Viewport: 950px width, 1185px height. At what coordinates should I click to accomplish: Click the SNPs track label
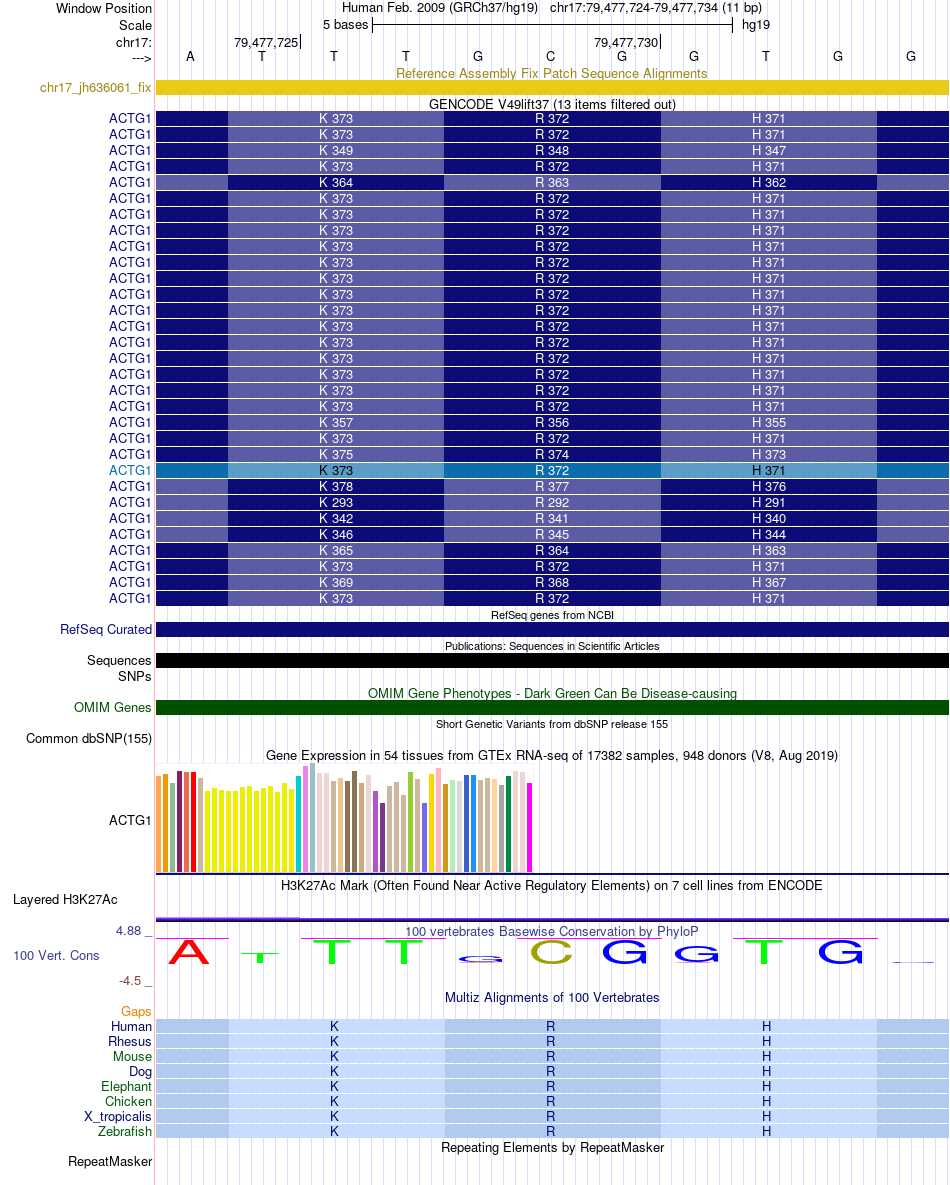(x=135, y=676)
